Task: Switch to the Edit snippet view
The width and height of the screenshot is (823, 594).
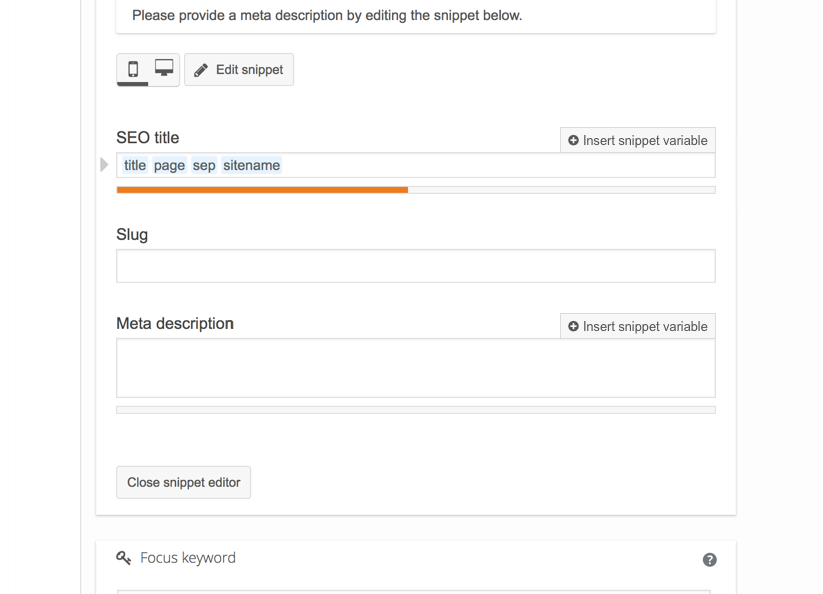Action: coord(239,69)
